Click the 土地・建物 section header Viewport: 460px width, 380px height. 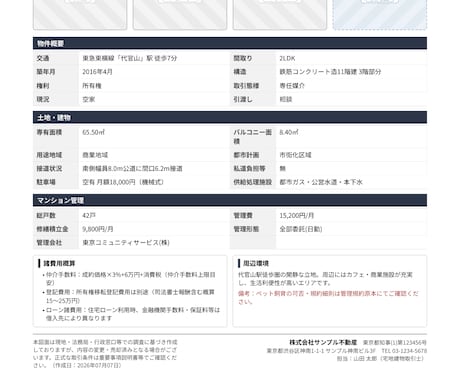pos(230,117)
